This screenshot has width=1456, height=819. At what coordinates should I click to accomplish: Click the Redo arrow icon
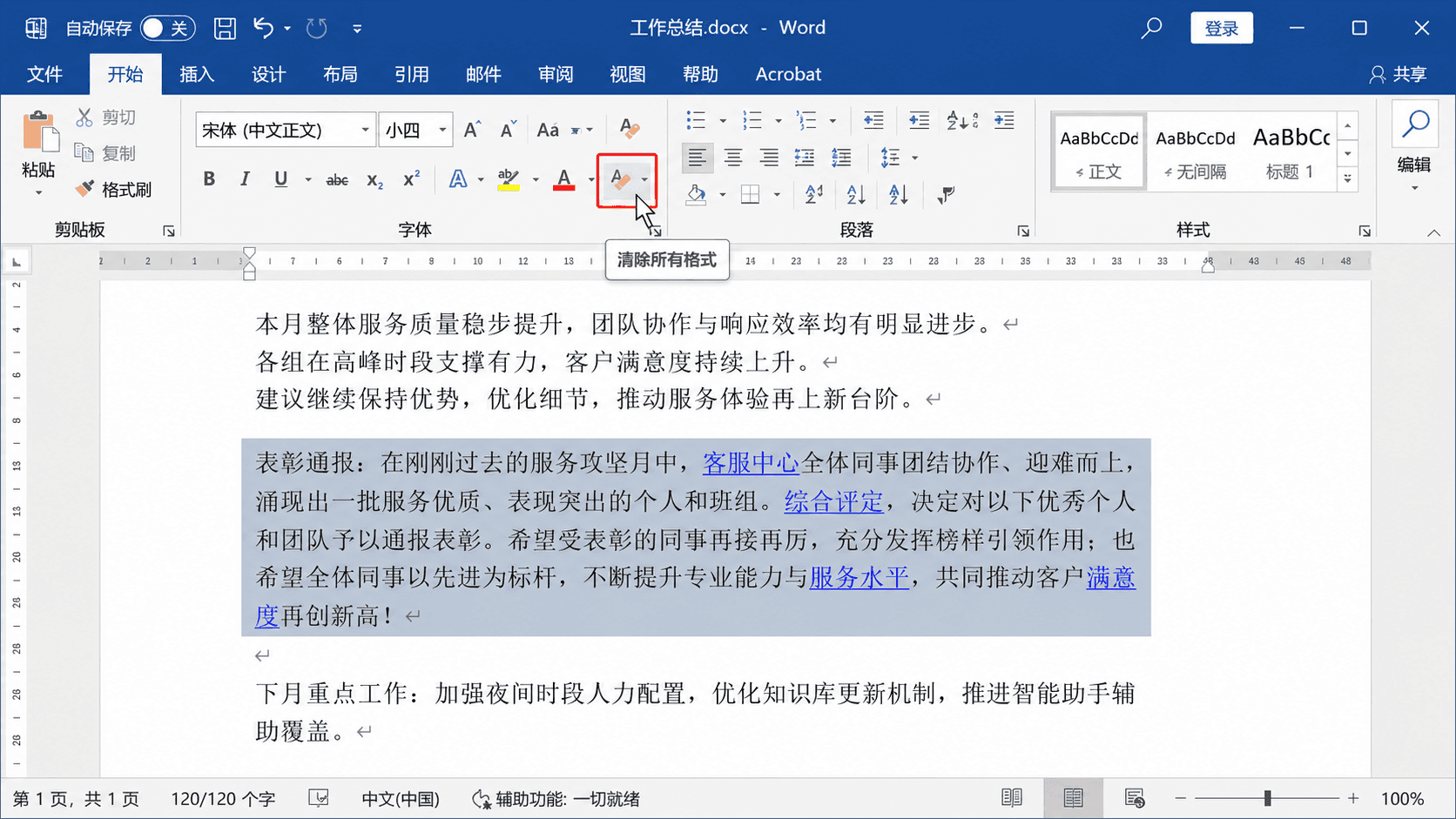tap(317, 28)
